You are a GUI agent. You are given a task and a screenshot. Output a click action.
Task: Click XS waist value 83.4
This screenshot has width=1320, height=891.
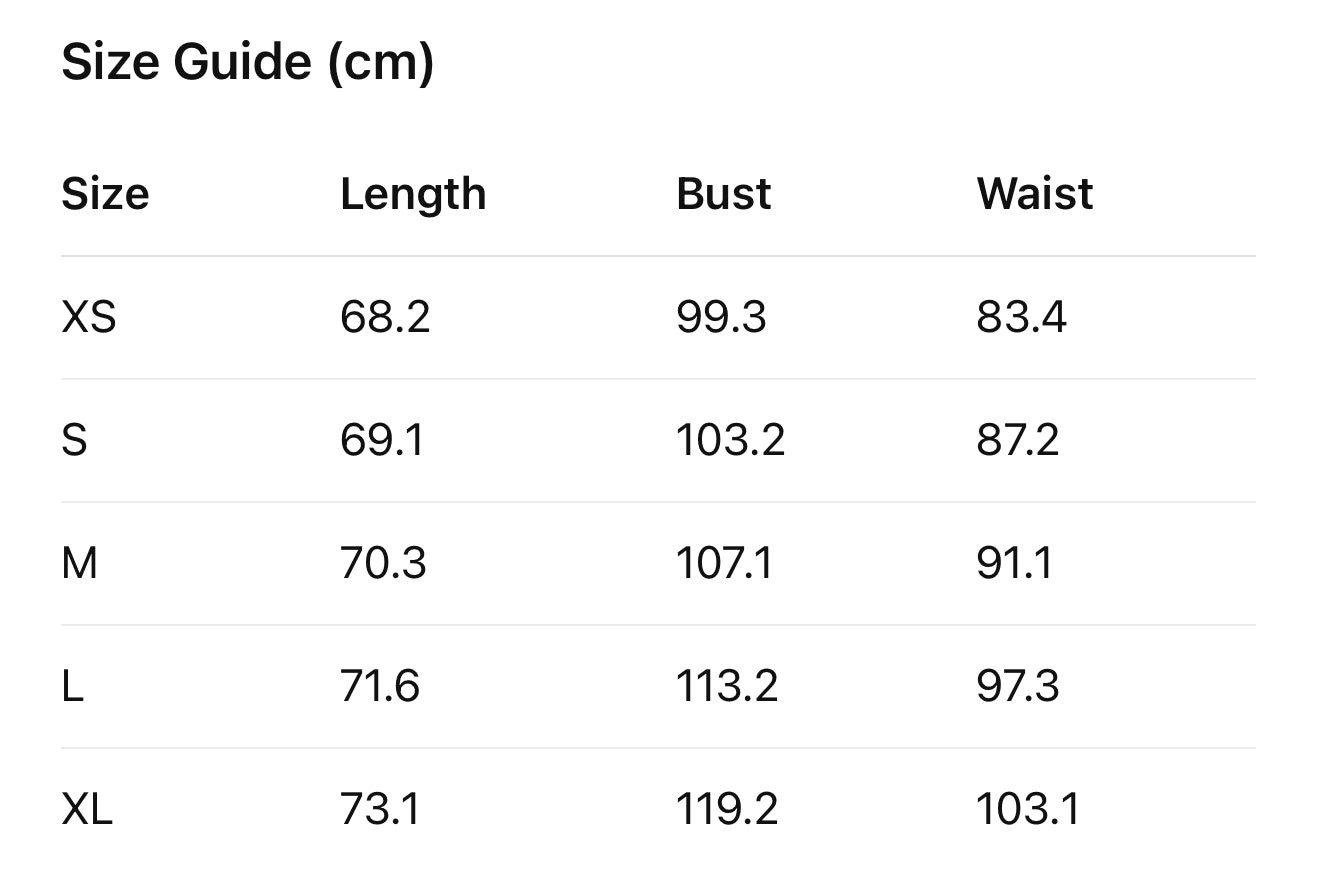pos(1021,318)
